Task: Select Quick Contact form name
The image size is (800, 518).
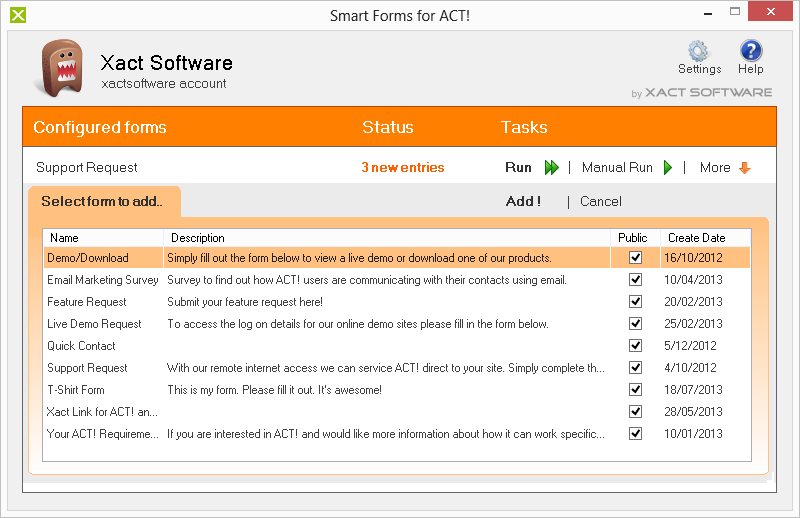Action: [81, 346]
